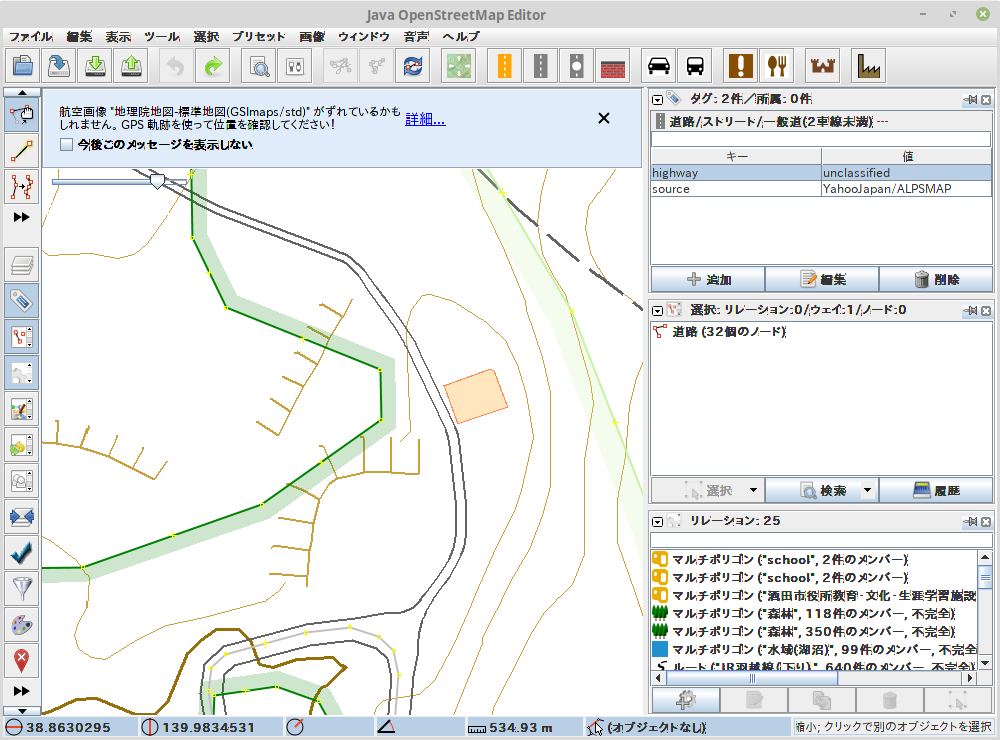Open the dropdown arrow beside 検索 button
Screen dimensions: 1000x740
[867, 491]
